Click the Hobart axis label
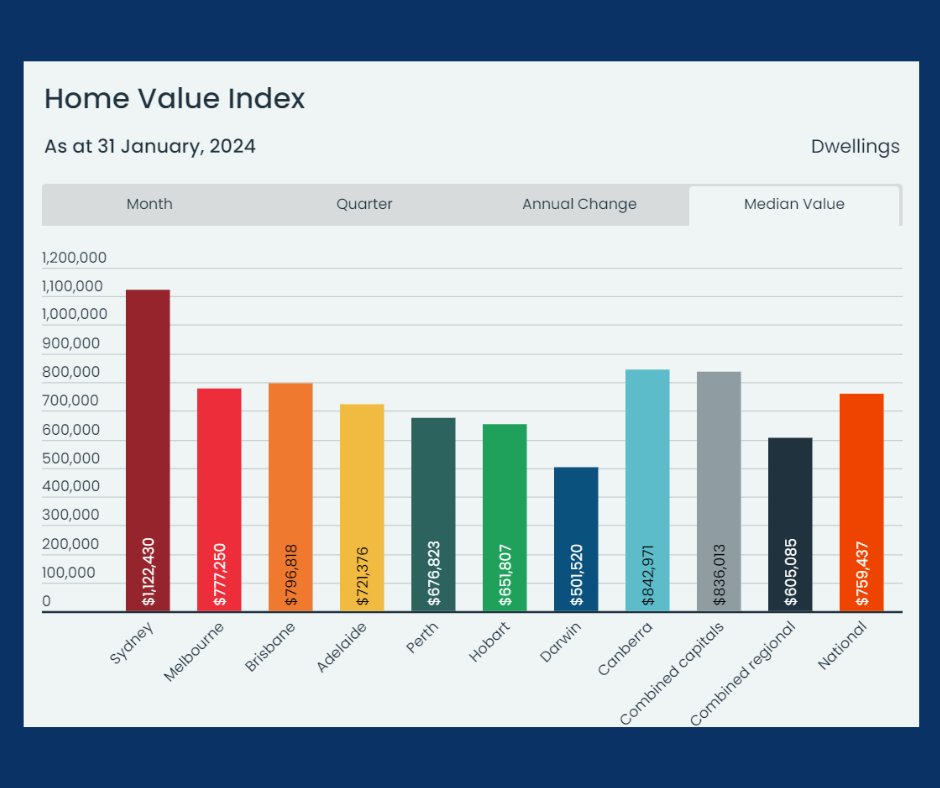940x788 pixels. click(489, 642)
